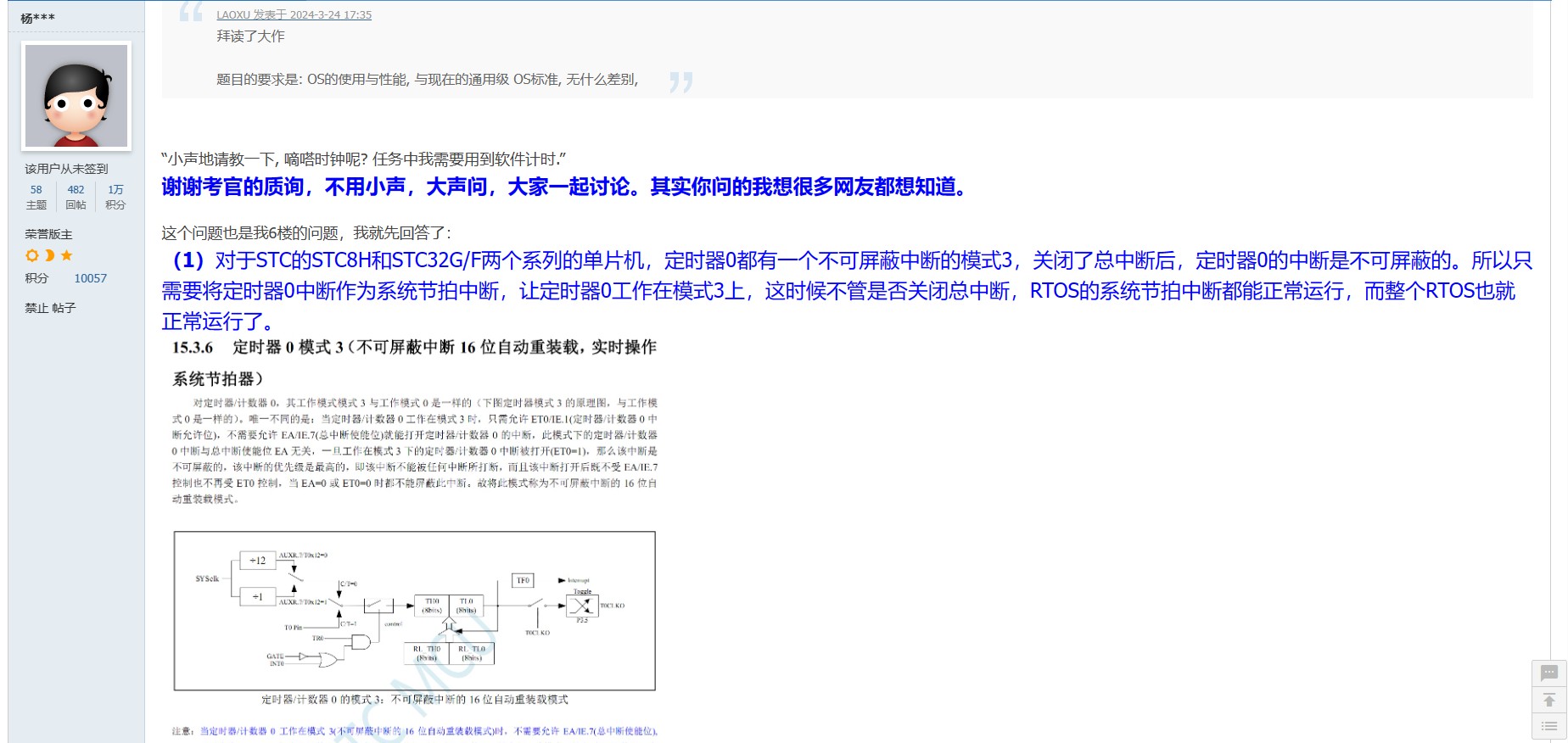The image size is (1568, 743).
Task: Open profile of user 杨***
Action: (x=37, y=18)
